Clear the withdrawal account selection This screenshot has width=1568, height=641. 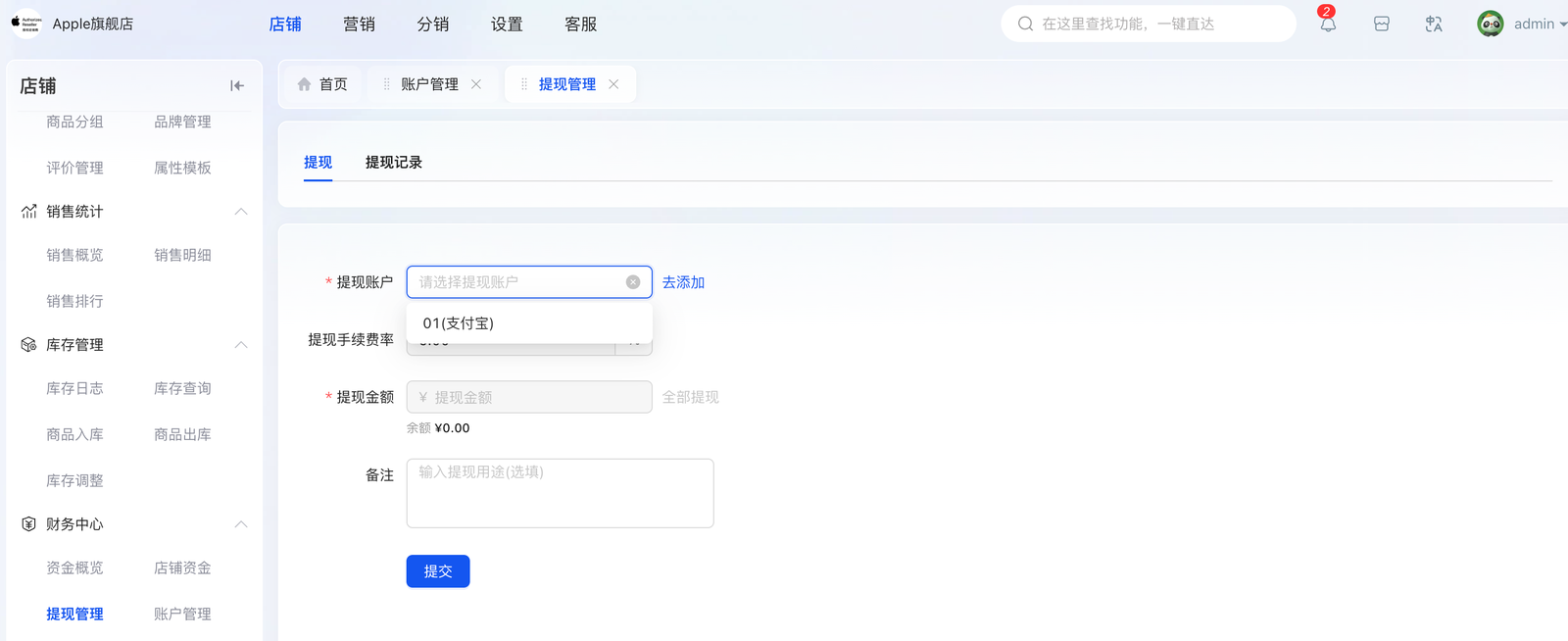coord(633,282)
